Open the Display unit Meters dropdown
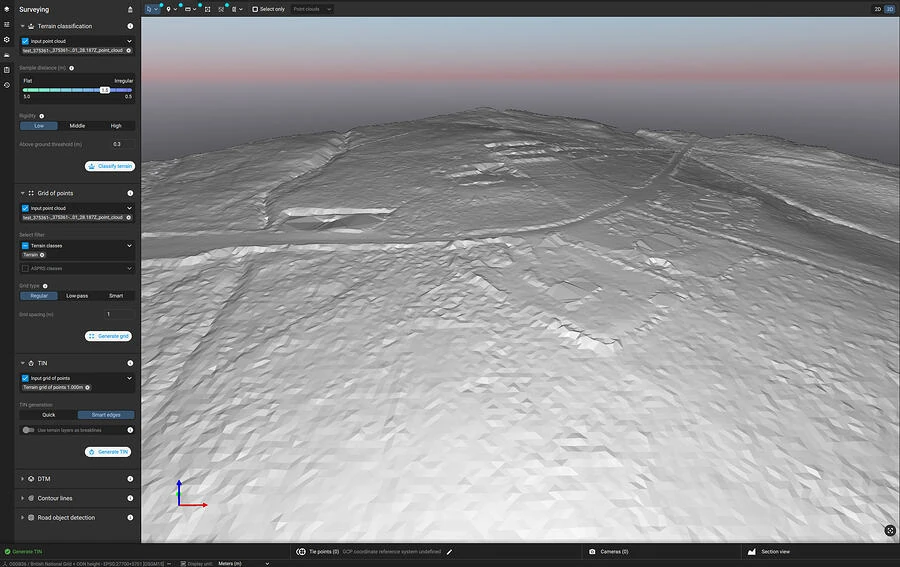 242,564
